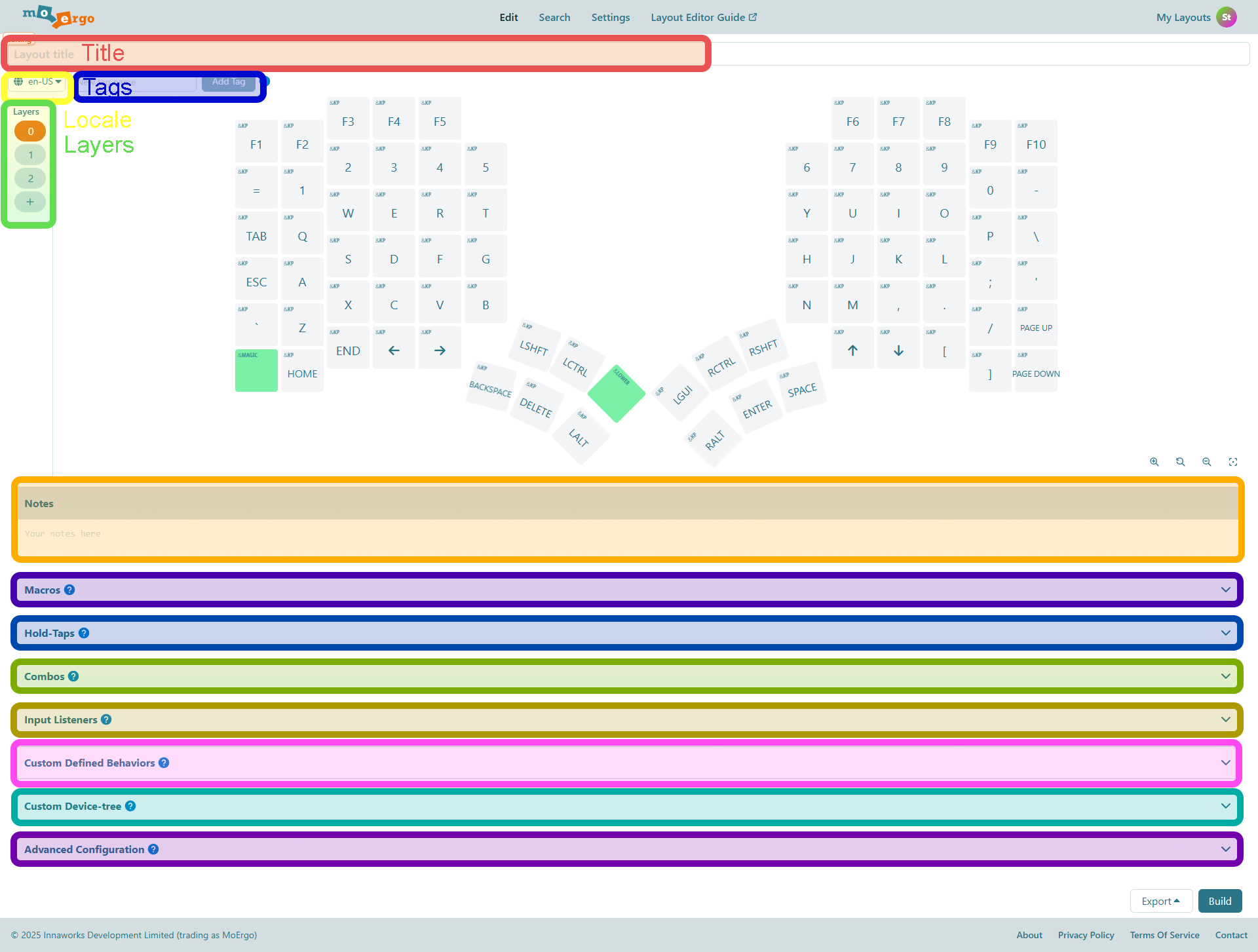
Task: Click the Build button
Action: tap(1219, 900)
